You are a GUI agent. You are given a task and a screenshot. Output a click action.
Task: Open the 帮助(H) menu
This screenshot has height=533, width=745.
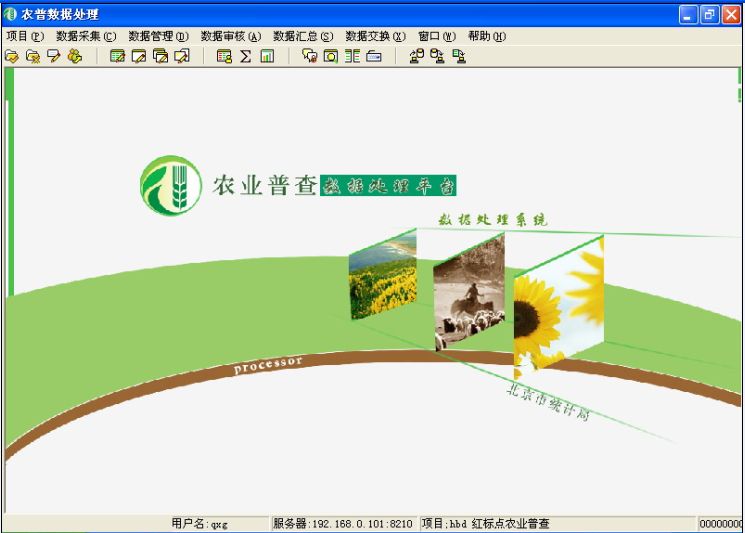[486, 36]
